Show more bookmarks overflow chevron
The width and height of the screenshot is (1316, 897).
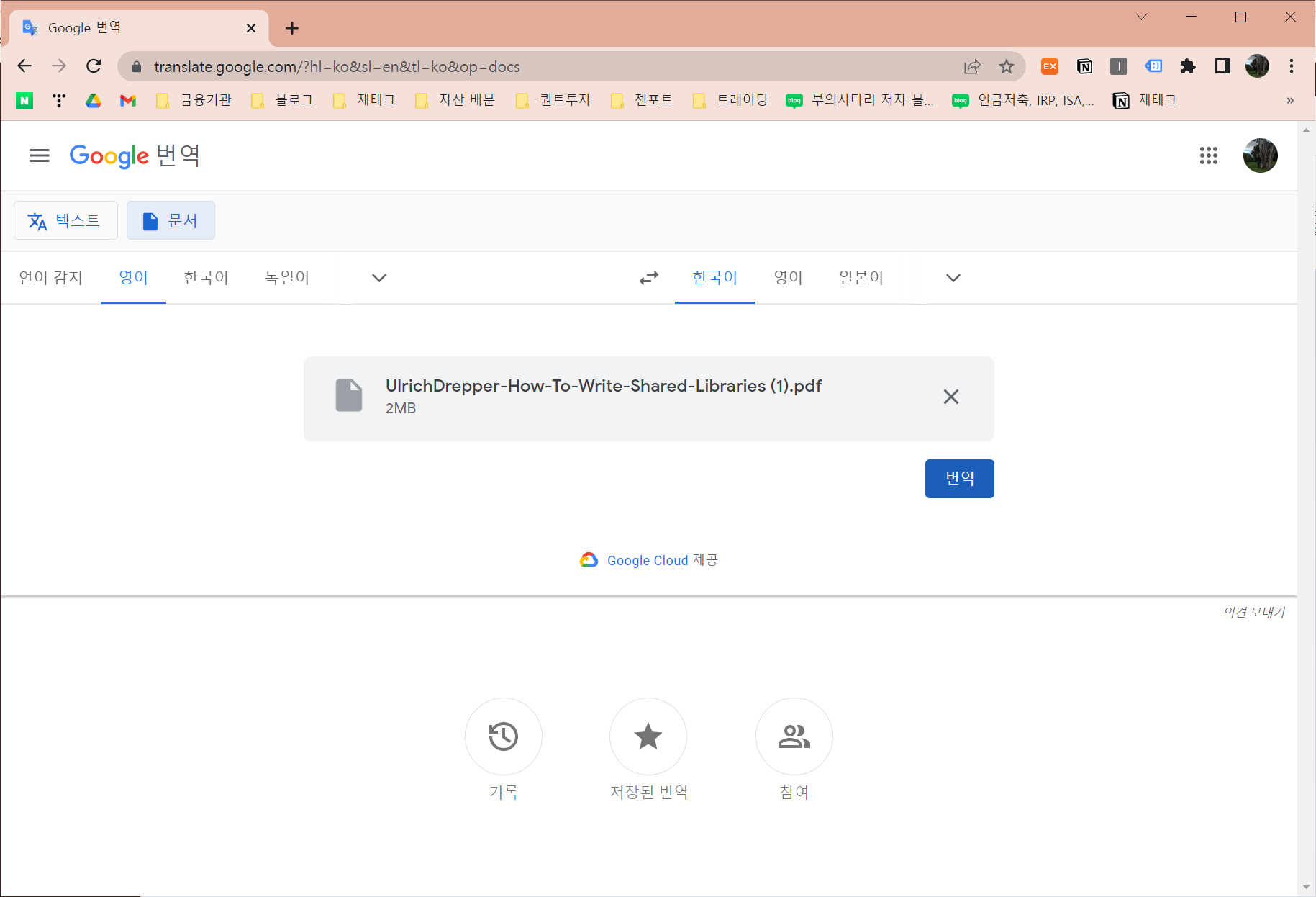pyautogui.click(x=1290, y=101)
